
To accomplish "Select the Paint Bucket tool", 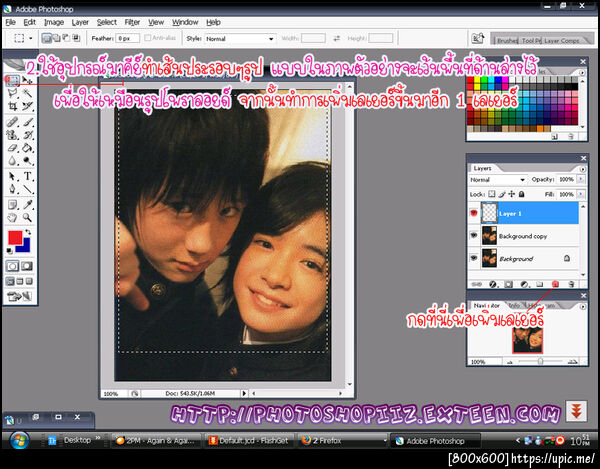I will tap(27, 148).
